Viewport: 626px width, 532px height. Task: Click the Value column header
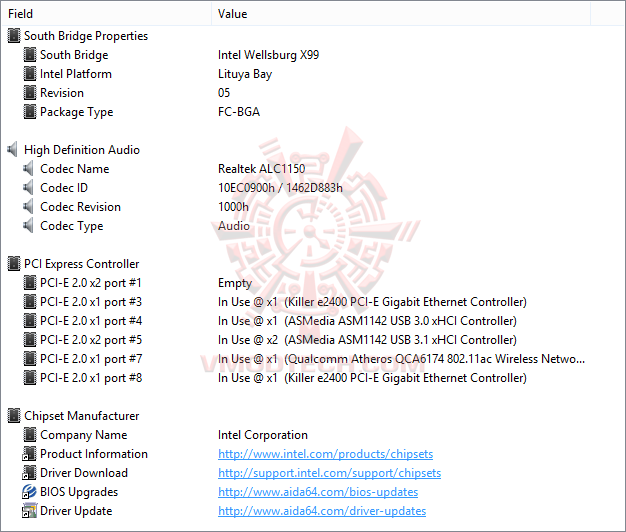click(401, 14)
